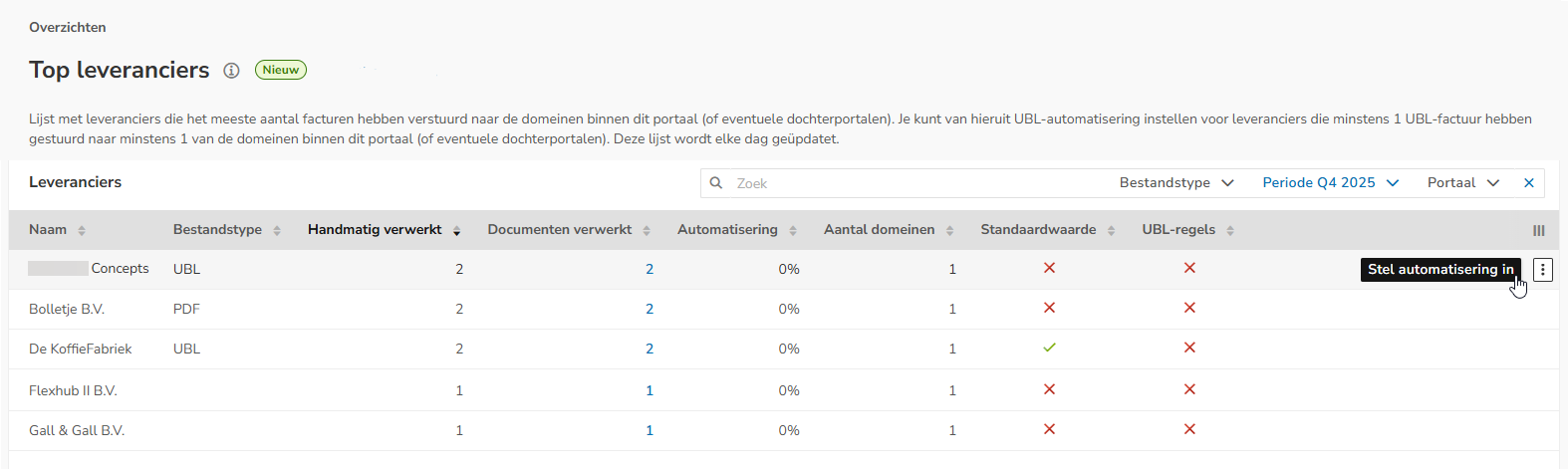Viewport: 1568px width, 469px height.
Task: Sort by Aantal domeinen column
Action: click(949, 230)
